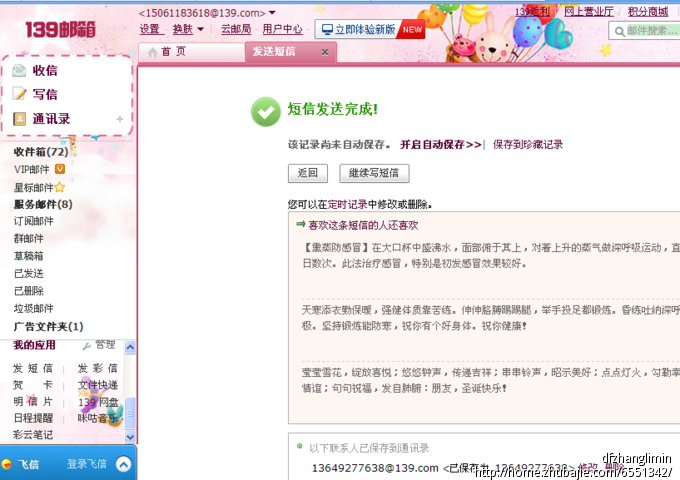Screen dimensions: 680x480
Task: Click 开启自动保存>> link
Action: (x=441, y=144)
